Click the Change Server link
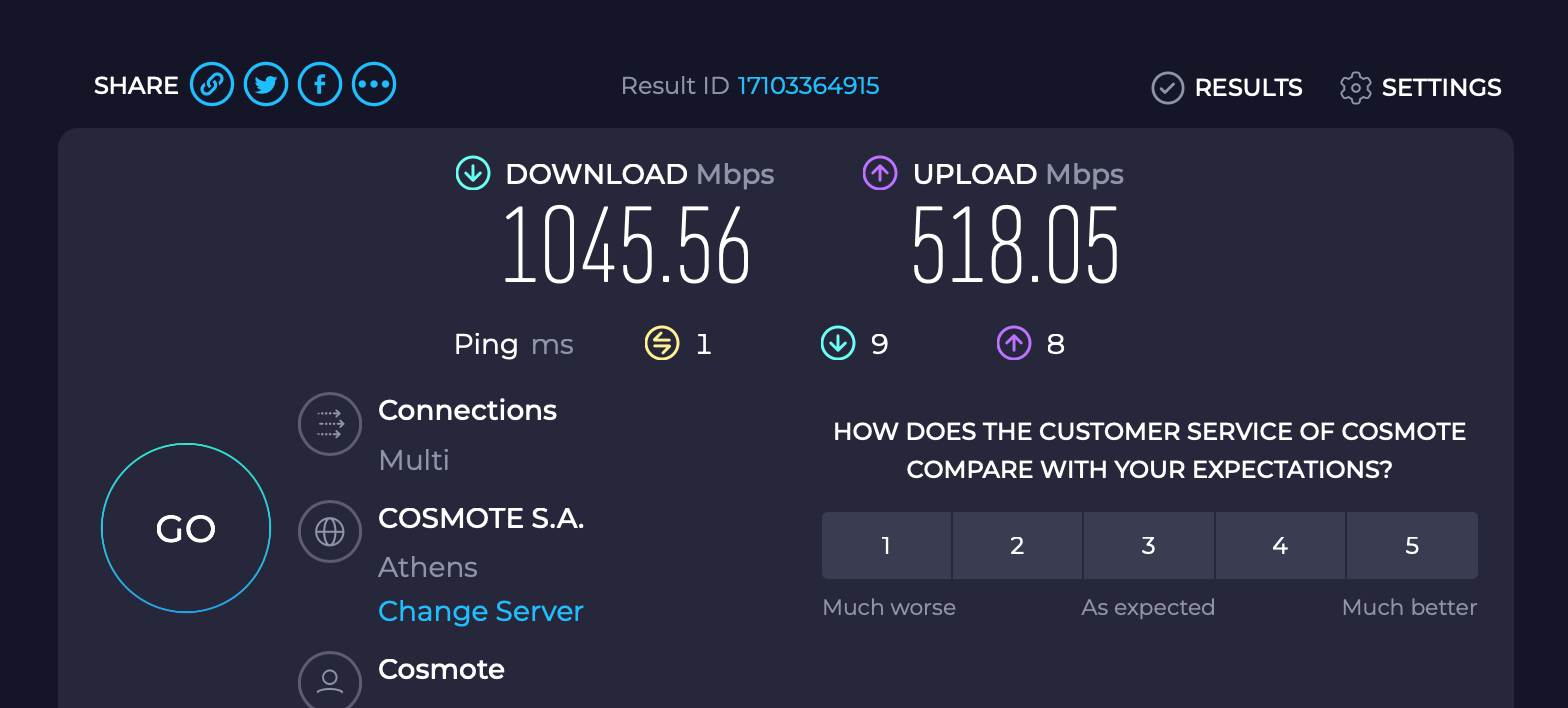Viewport: 1568px width, 708px height. pos(481,611)
